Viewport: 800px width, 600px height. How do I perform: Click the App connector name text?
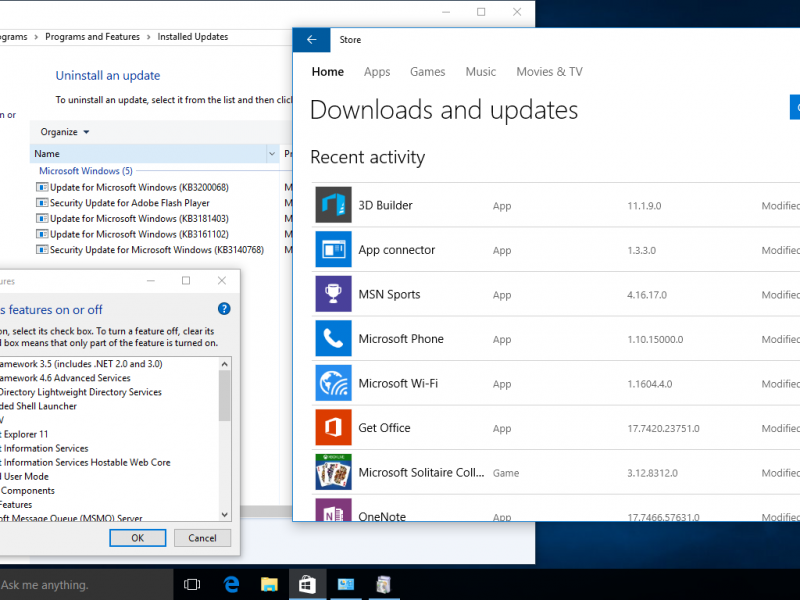[396, 250]
